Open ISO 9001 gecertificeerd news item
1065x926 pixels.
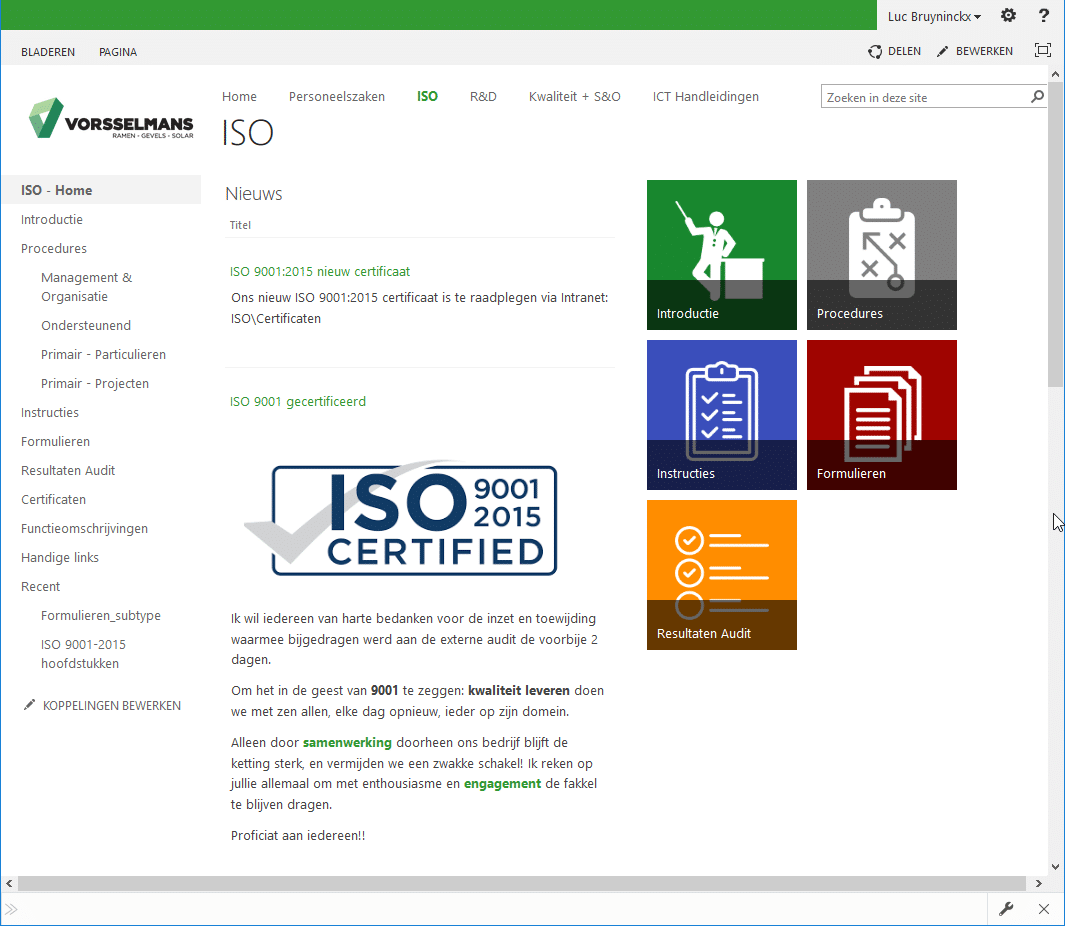click(297, 402)
